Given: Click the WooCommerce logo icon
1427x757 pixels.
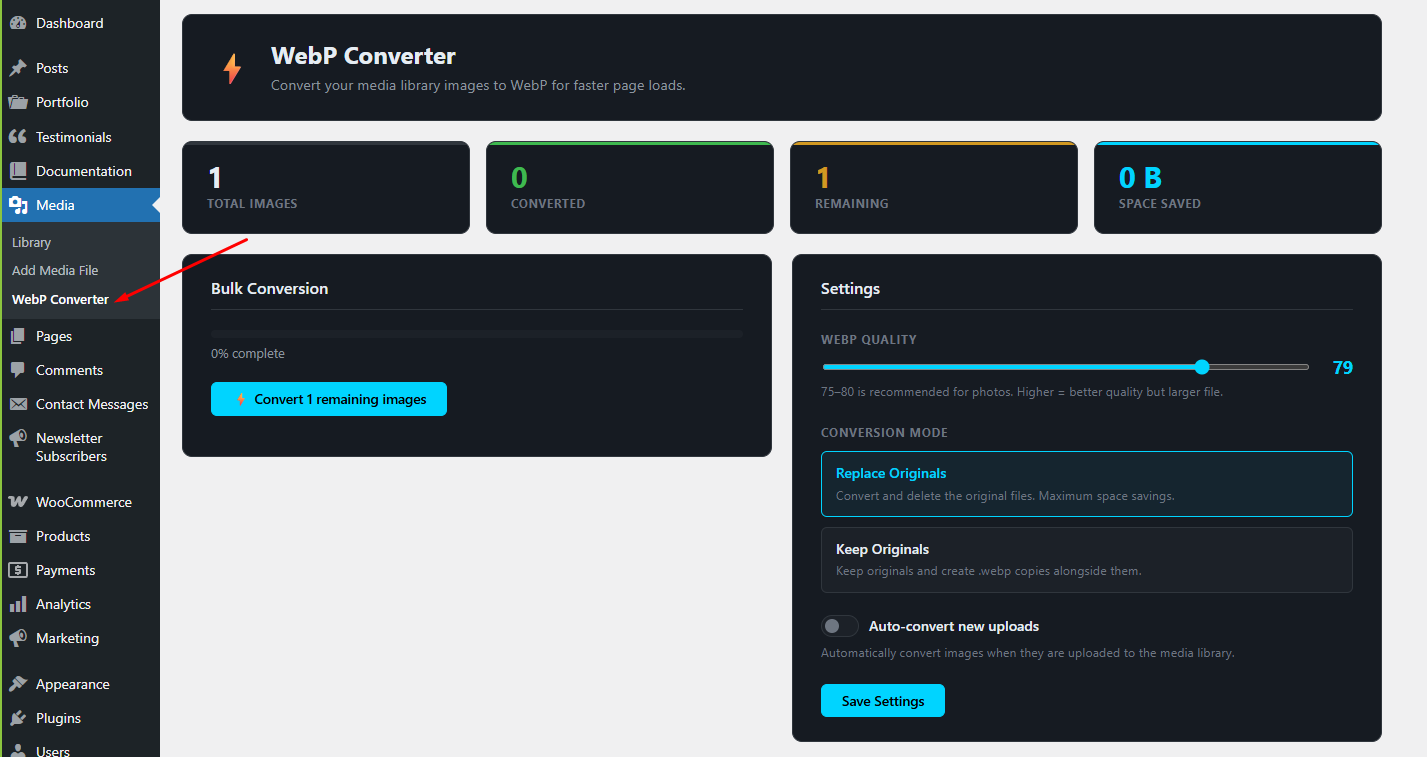Looking at the screenshot, I should point(18,502).
